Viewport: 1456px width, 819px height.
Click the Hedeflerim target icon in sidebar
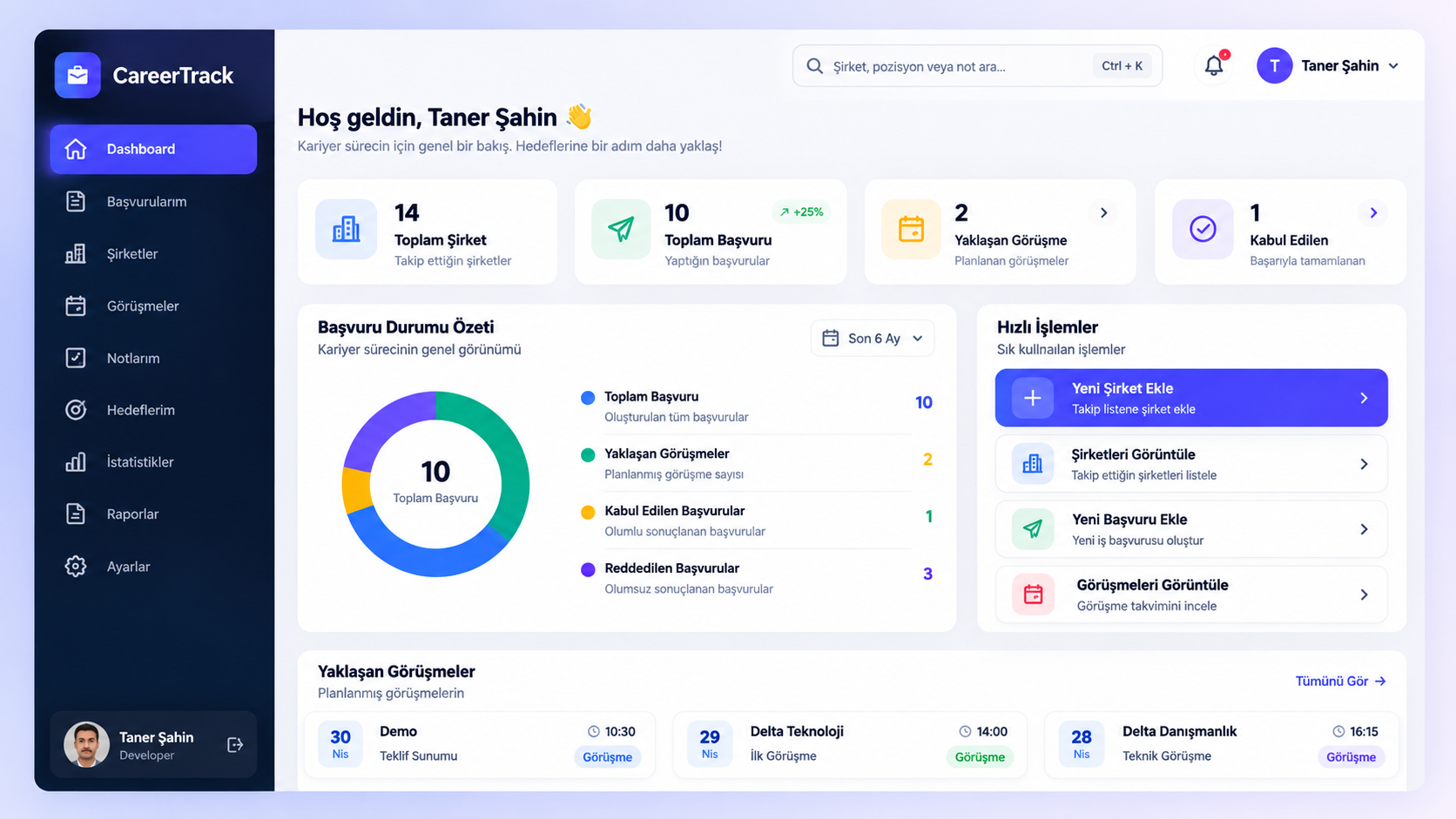click(76, 410)
